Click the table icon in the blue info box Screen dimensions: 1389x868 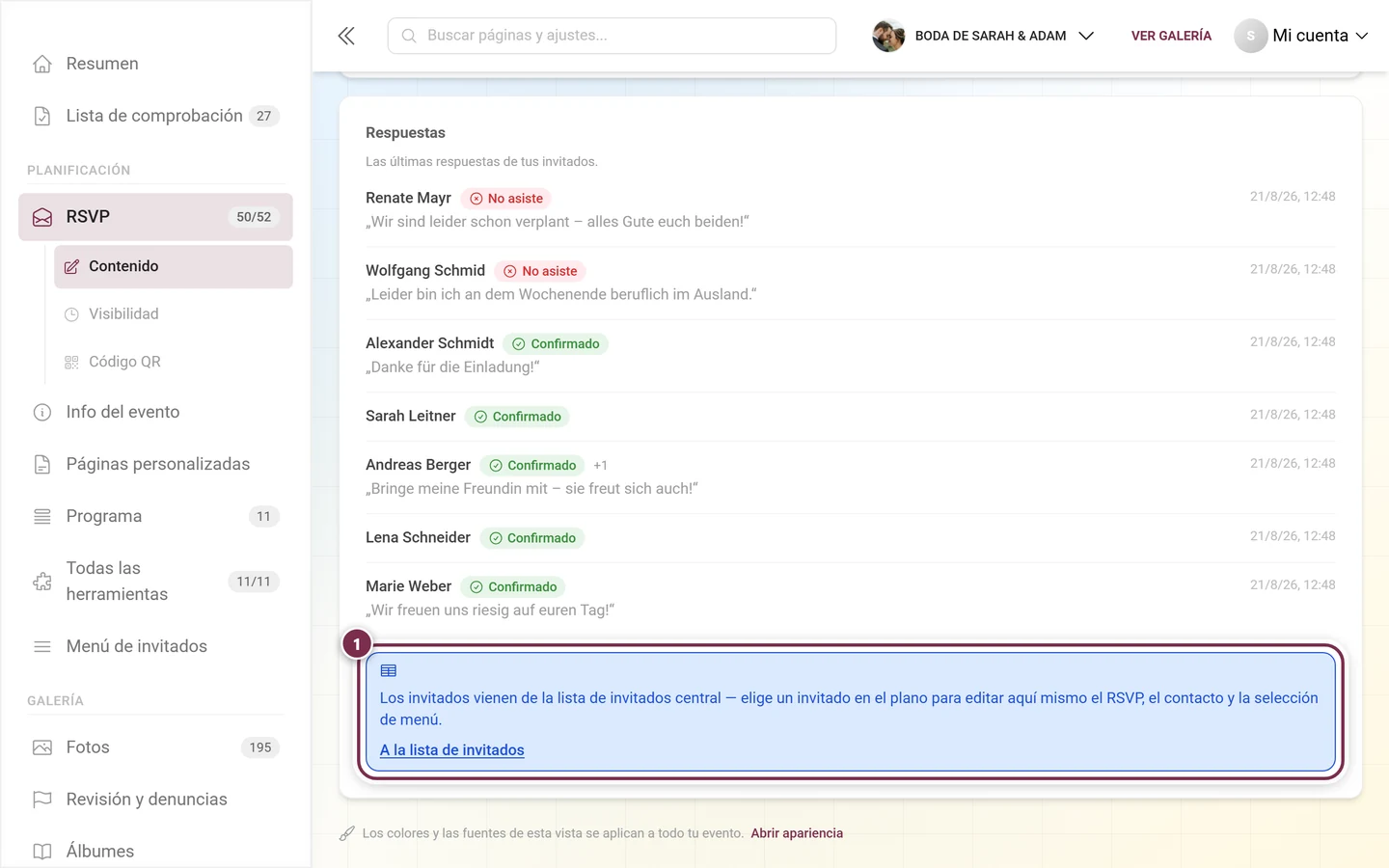tap(389, 670)
